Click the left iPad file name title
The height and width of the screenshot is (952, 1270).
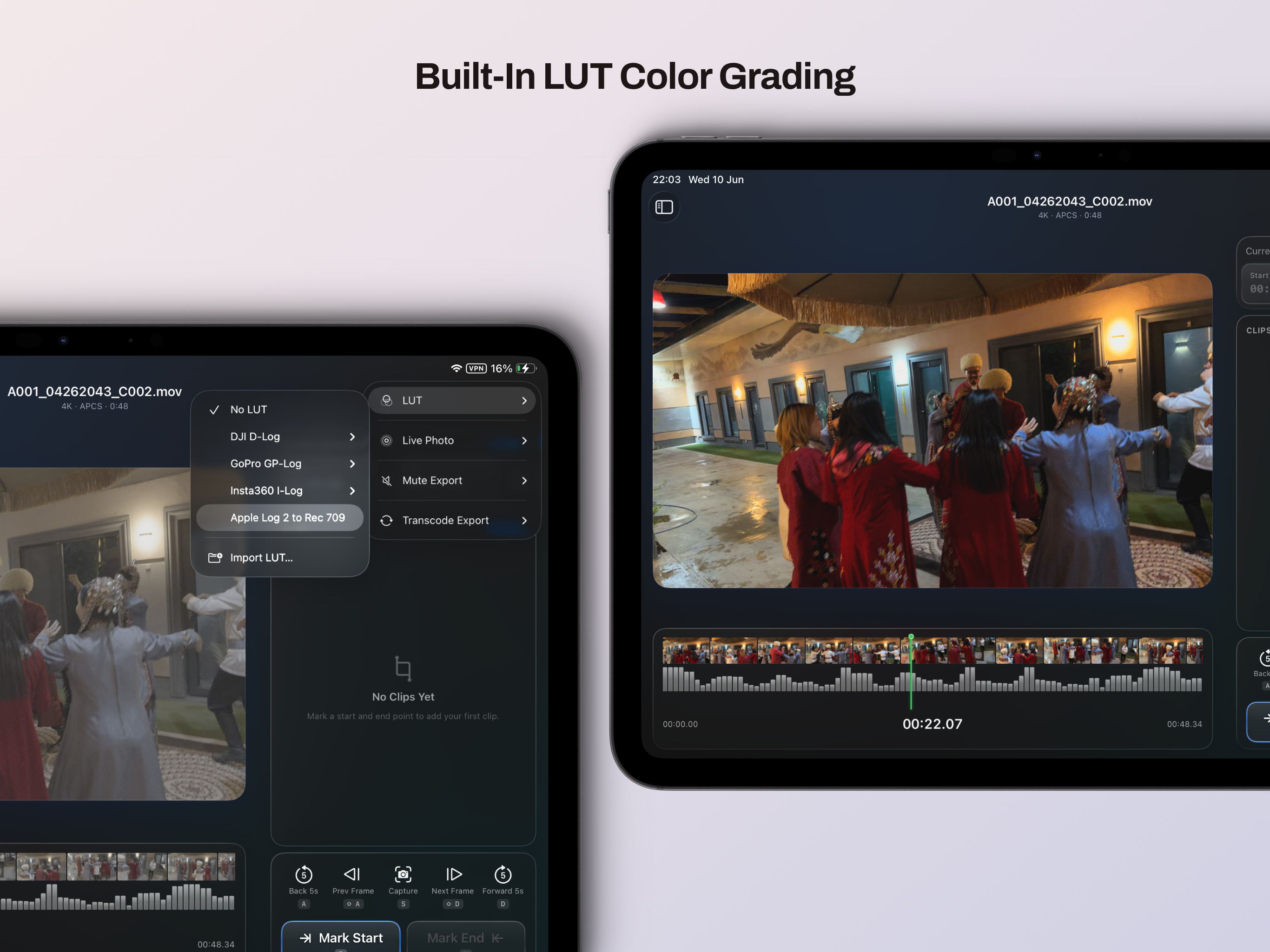click(95, 391)
